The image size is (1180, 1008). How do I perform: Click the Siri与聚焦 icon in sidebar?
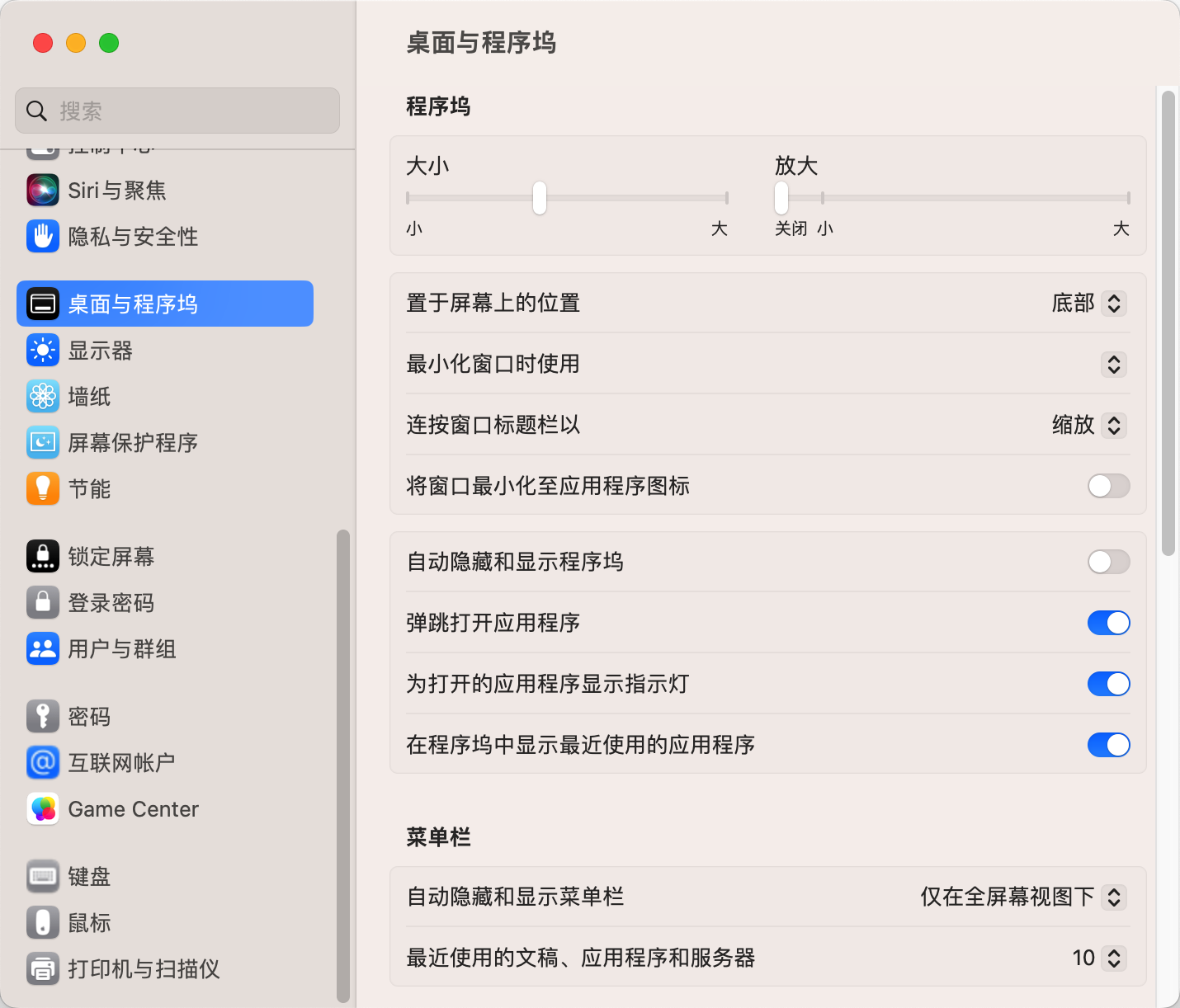43,191
